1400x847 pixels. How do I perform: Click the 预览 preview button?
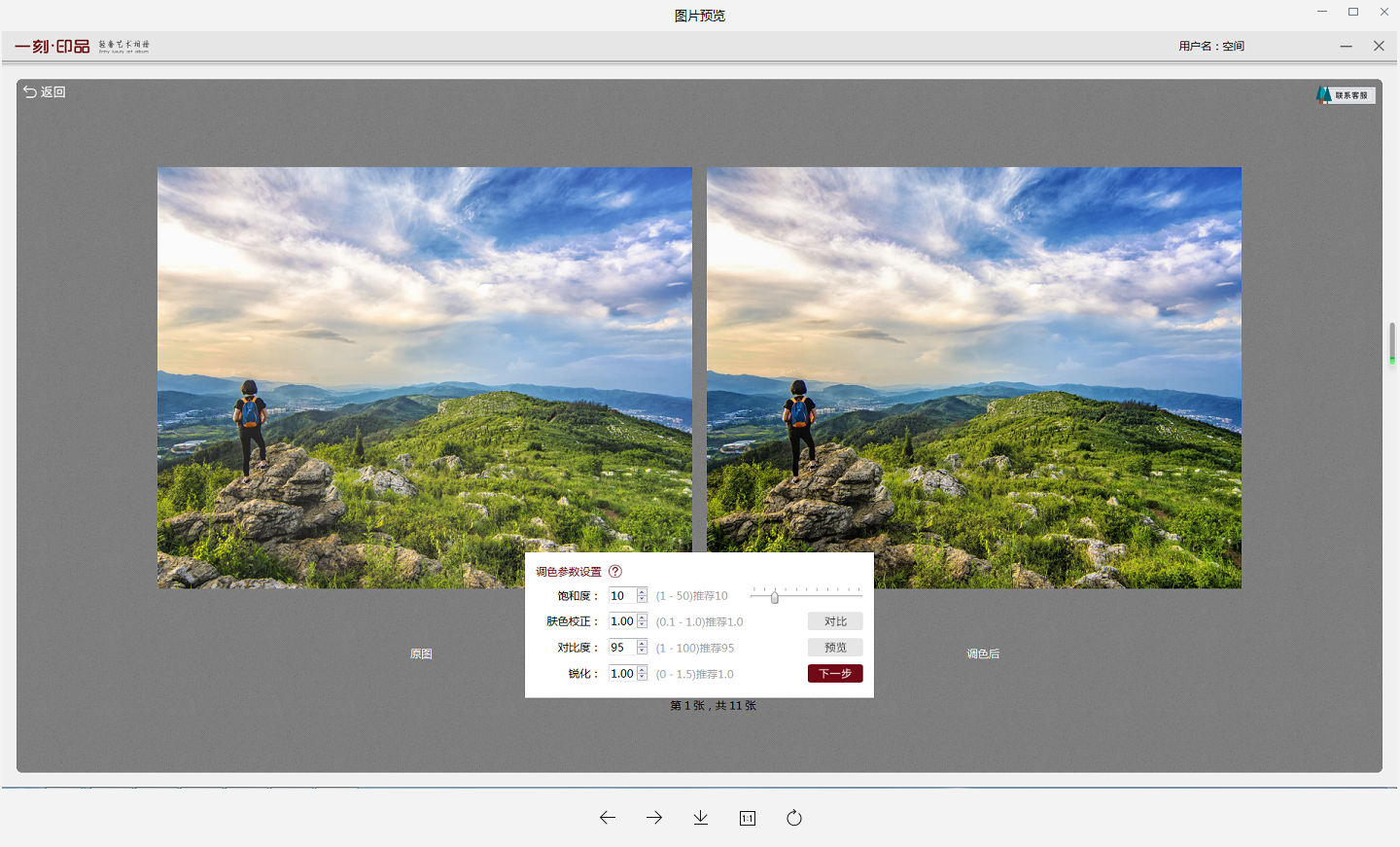pos(835,648)
